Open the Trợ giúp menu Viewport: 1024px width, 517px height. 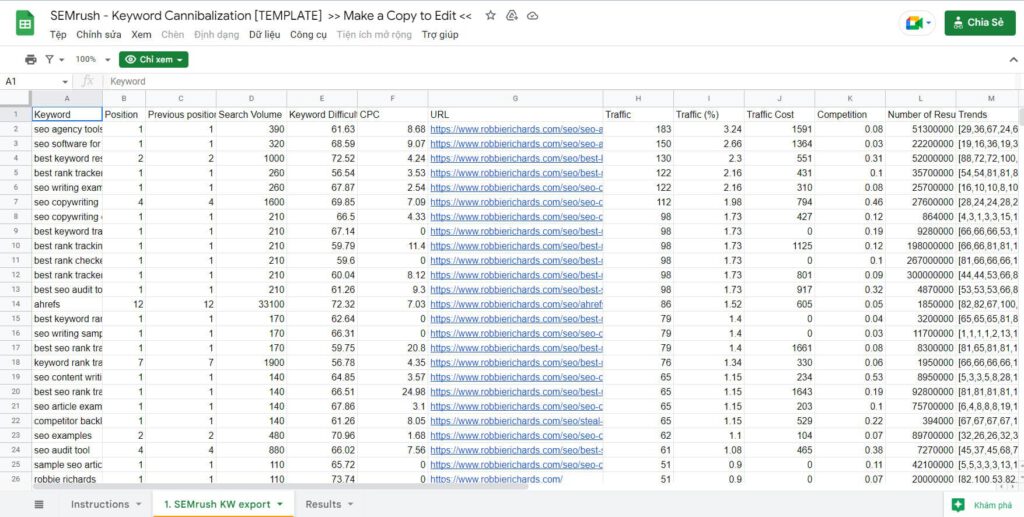click(x=440, y=35)
